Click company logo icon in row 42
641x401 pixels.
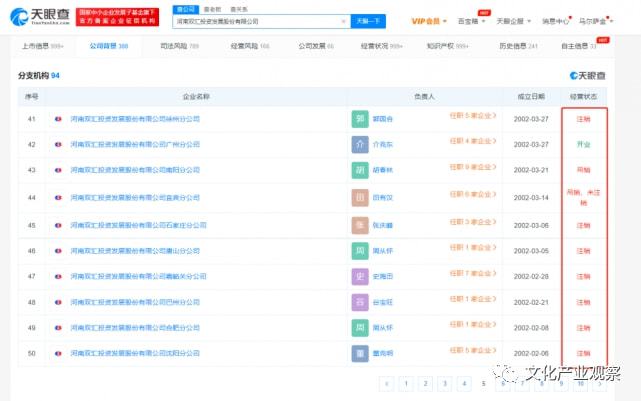click(58, 144)
